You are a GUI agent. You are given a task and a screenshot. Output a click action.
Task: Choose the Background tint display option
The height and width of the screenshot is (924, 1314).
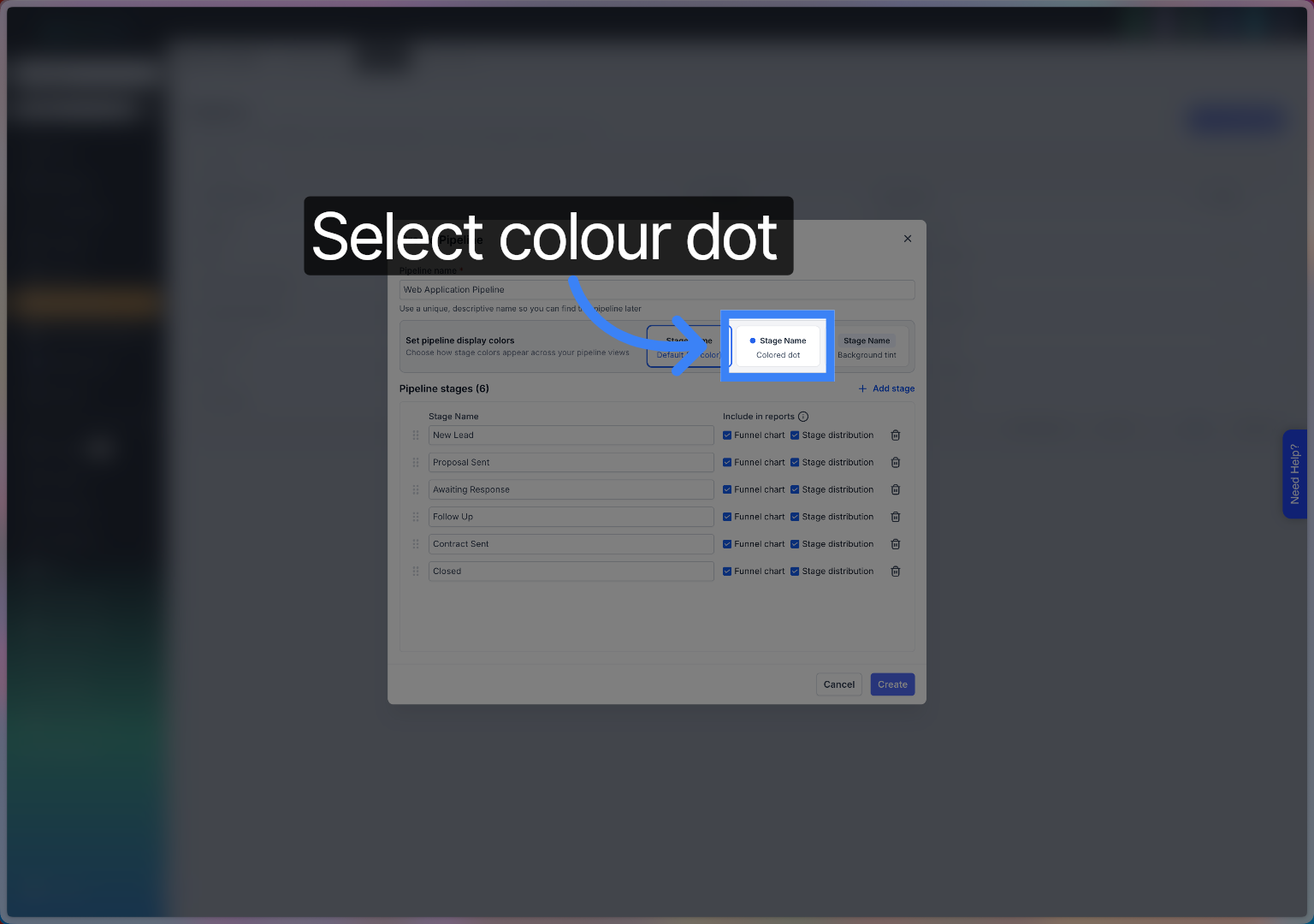tap(867, 346)
